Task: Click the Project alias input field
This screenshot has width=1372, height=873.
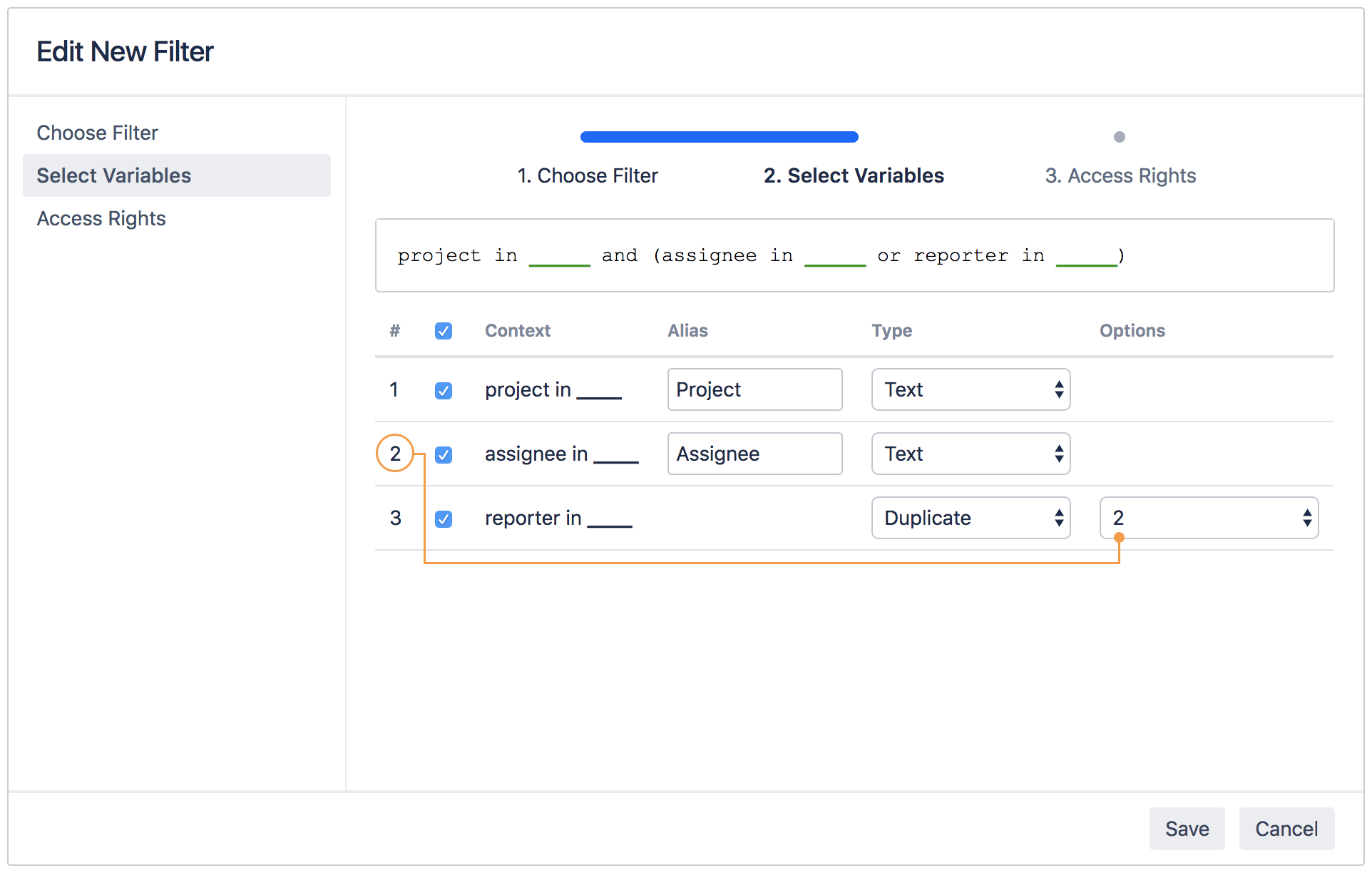Action: (x=754, y=389)
